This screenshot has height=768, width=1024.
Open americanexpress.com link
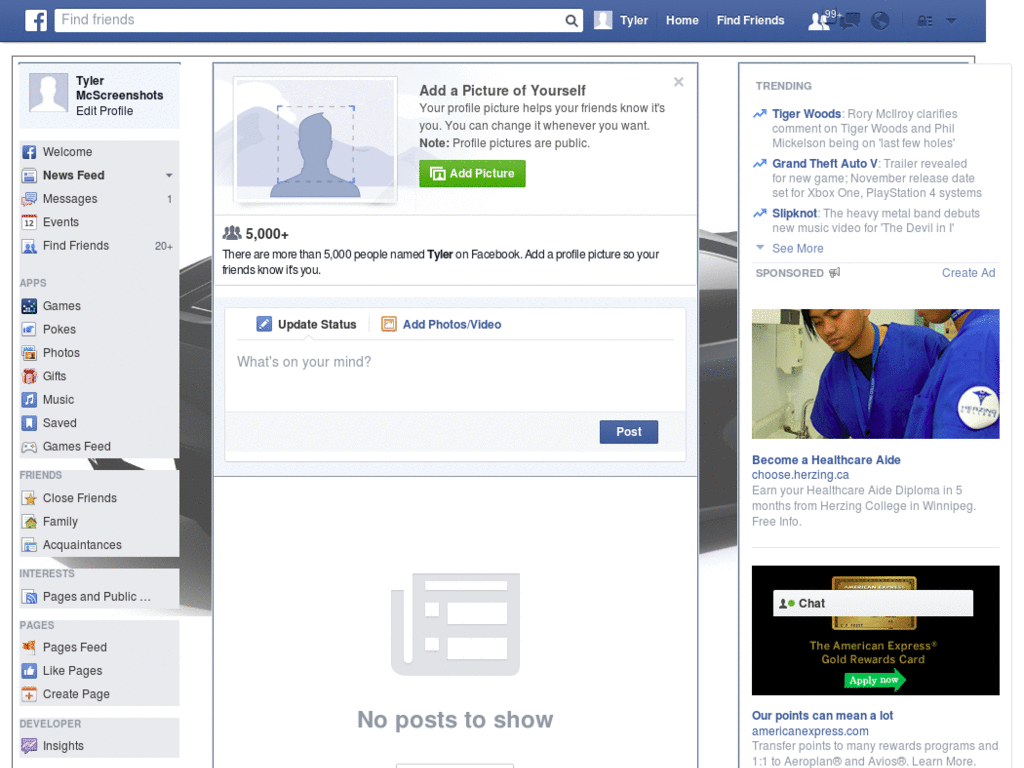810,731
